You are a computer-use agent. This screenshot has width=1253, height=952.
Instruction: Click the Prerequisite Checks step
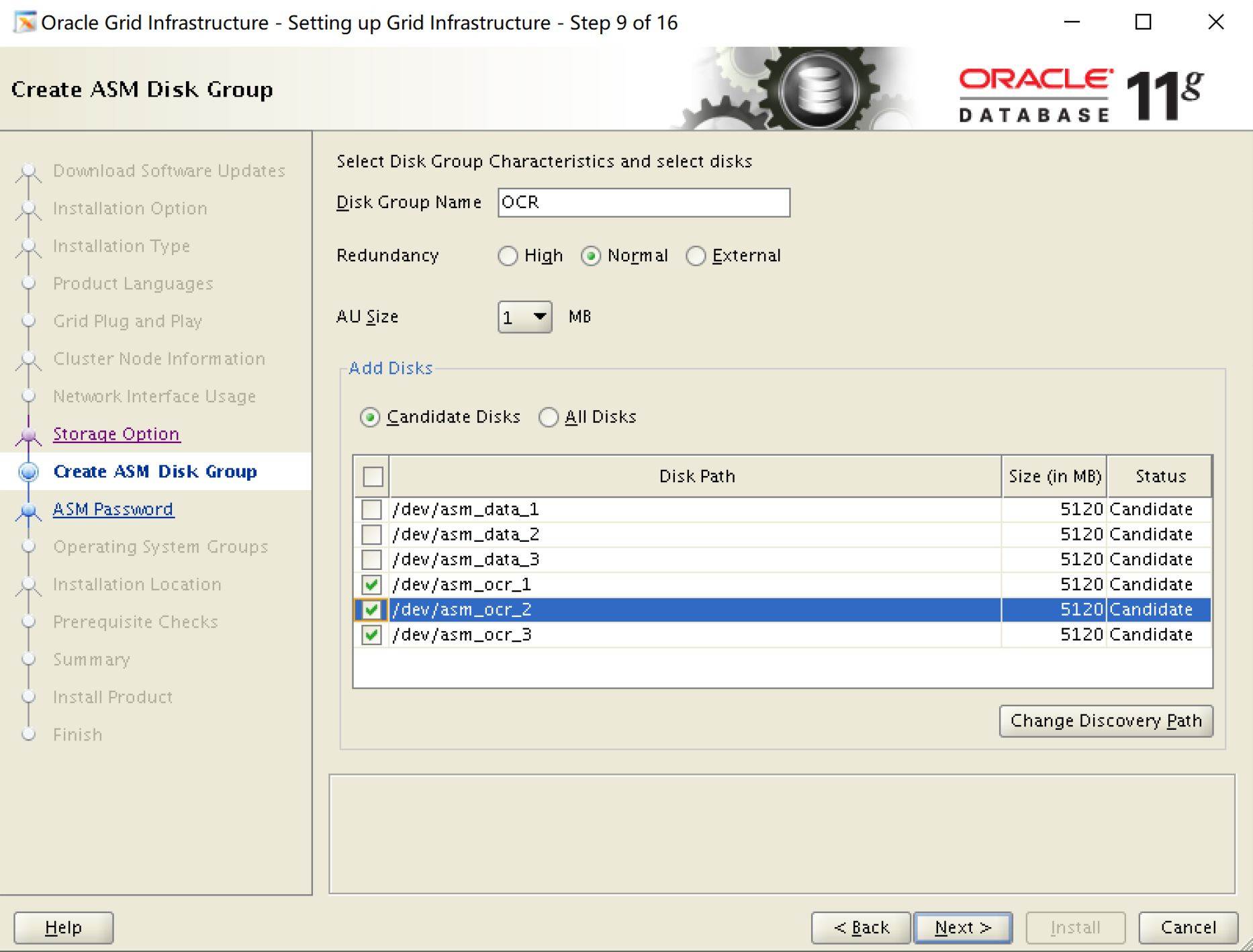click(x=136, y=622)
